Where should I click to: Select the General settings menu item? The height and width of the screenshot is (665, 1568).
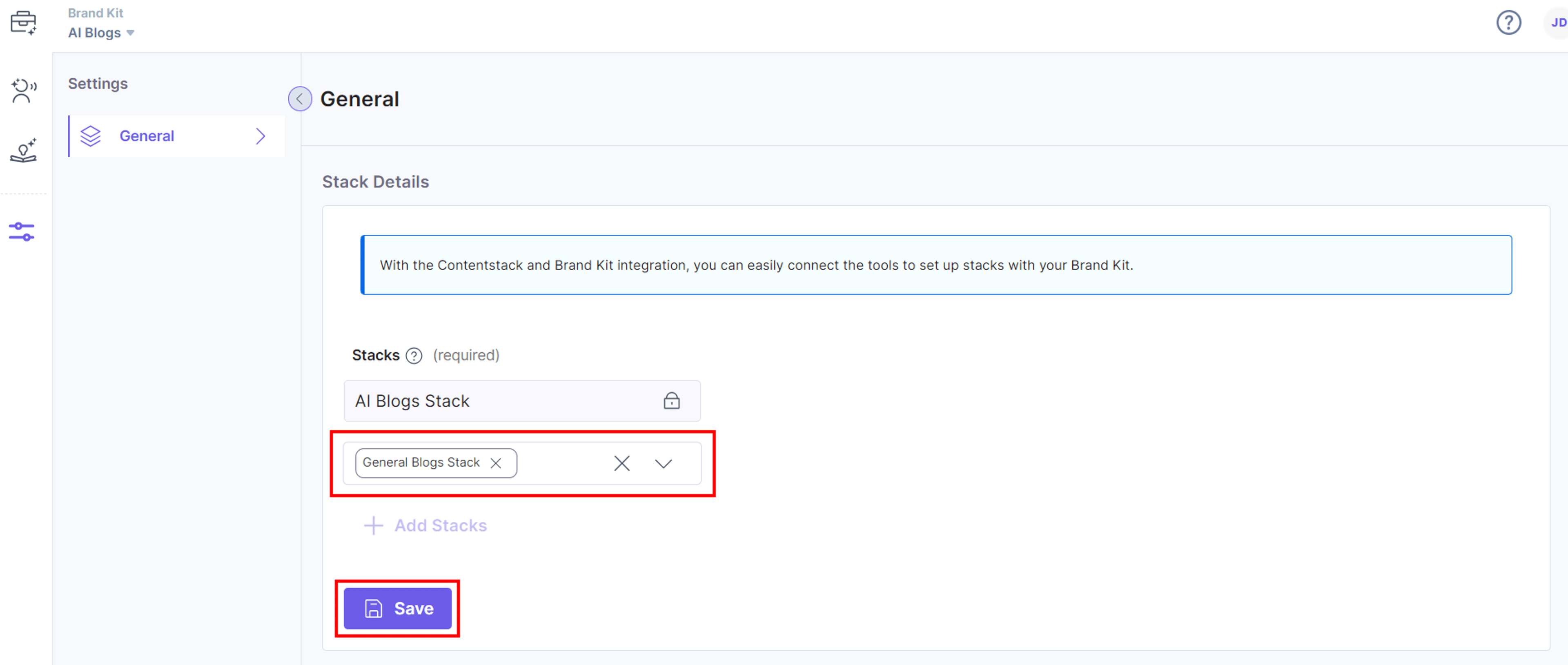177,136
